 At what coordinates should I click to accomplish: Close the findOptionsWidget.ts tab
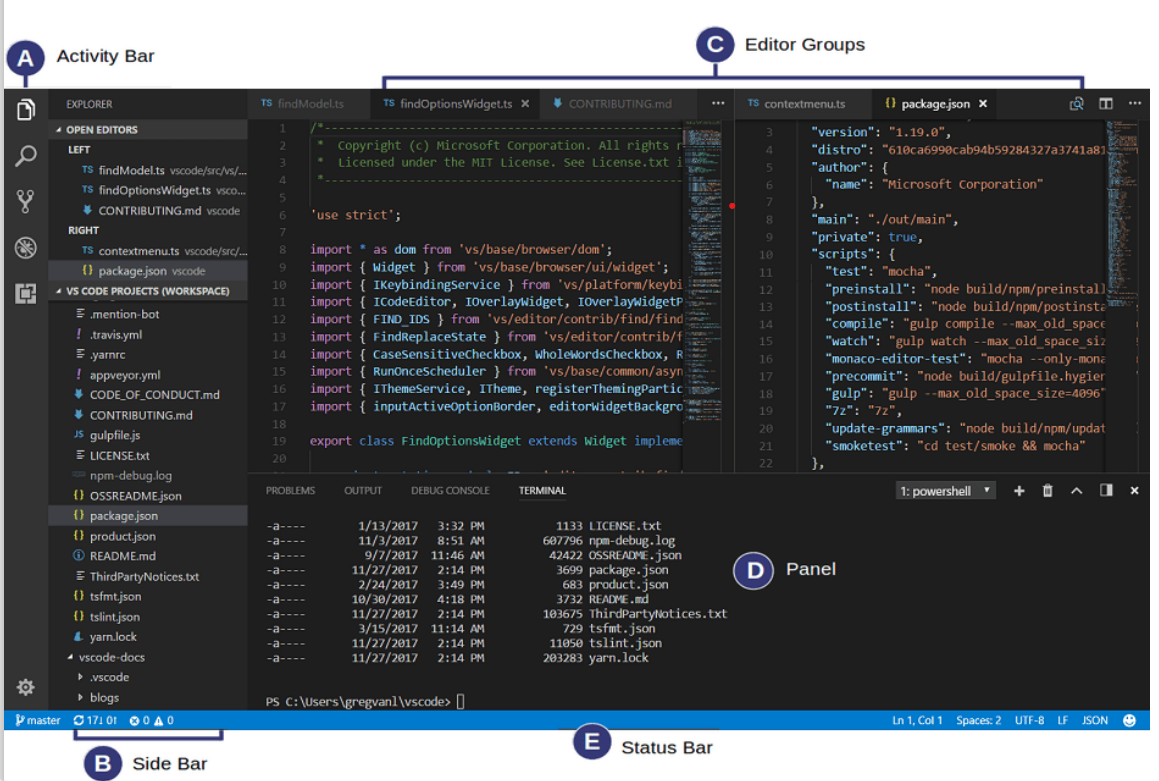[525, 104]
